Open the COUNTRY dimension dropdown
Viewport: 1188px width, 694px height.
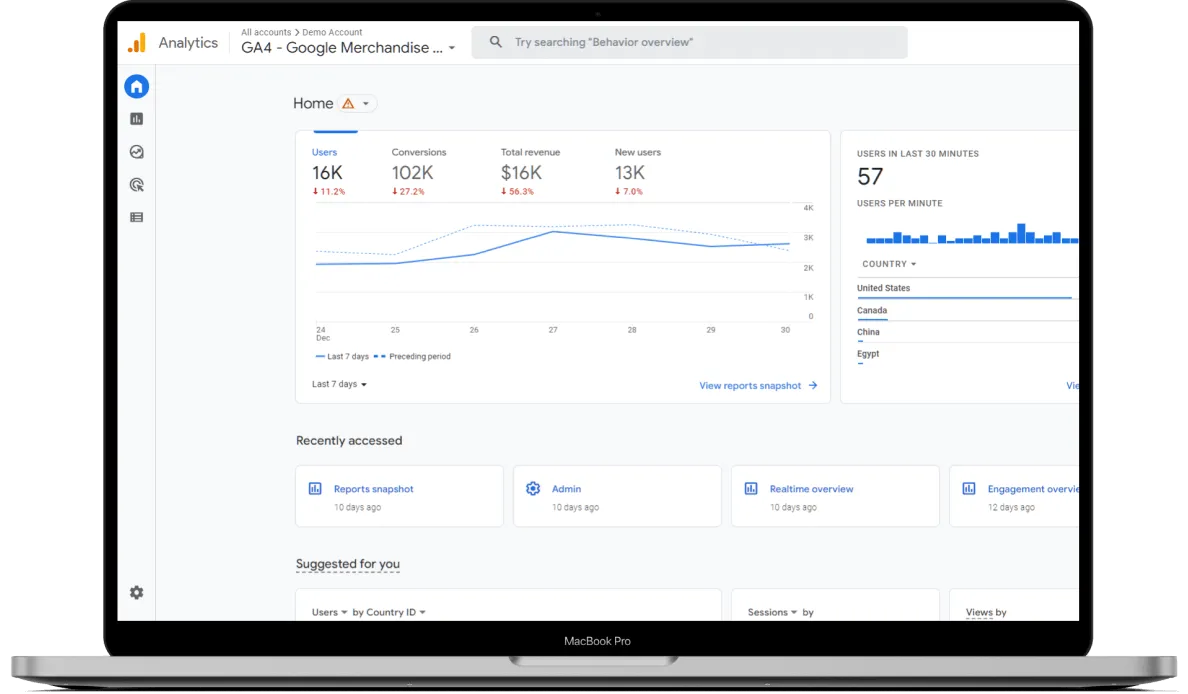pos(889,264)
